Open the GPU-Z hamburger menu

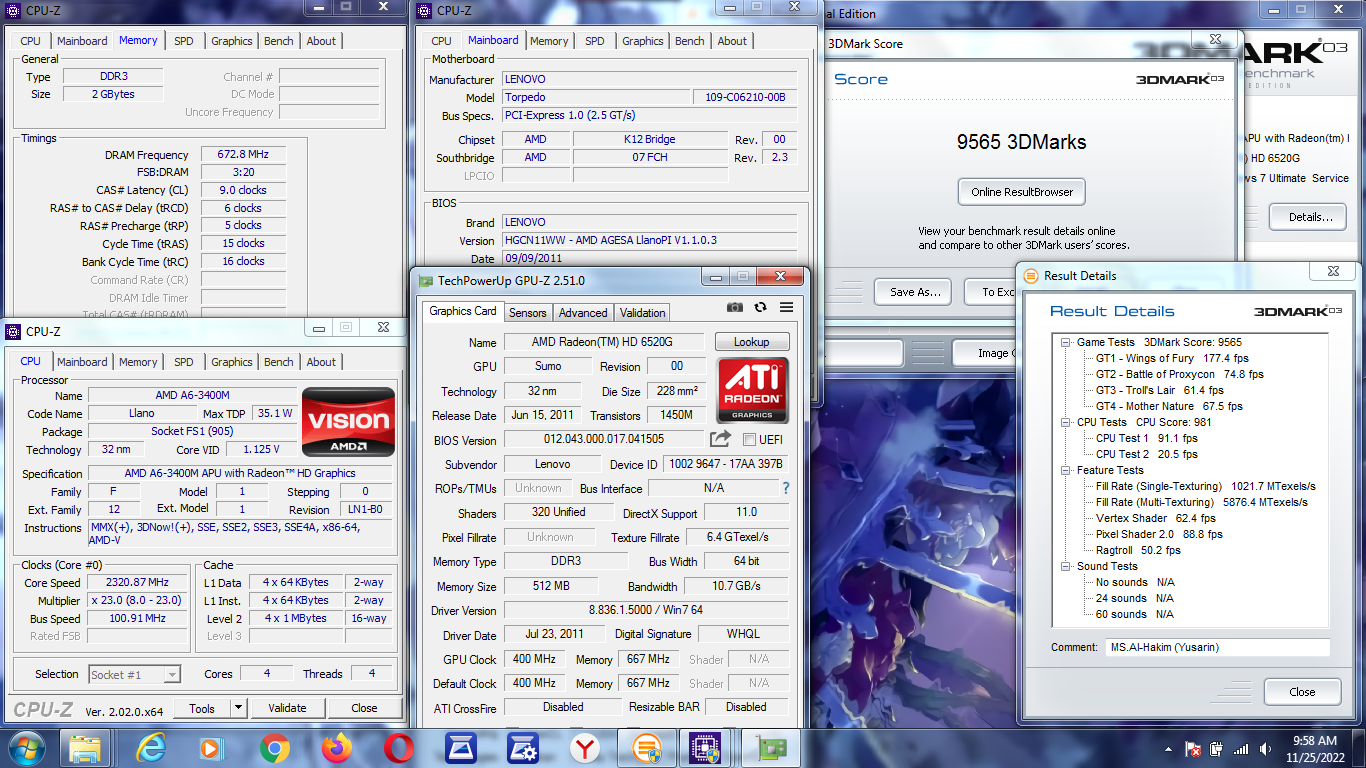(786, 308)
